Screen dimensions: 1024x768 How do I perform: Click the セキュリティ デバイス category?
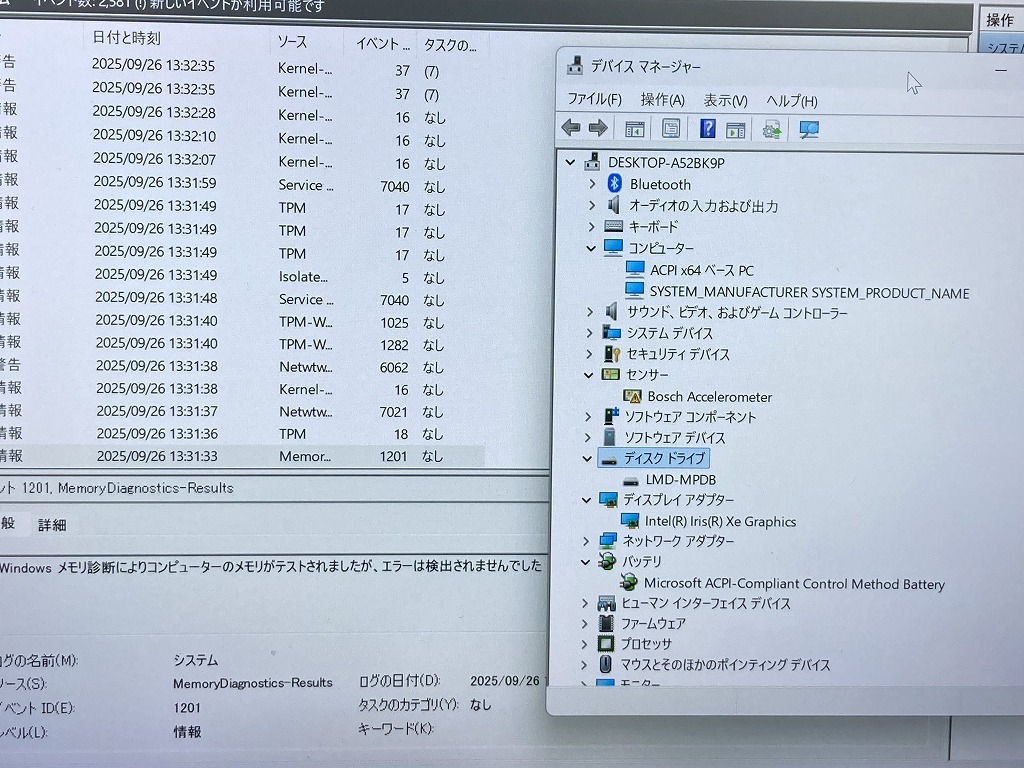pyautogui.click(x=678, y=355)
